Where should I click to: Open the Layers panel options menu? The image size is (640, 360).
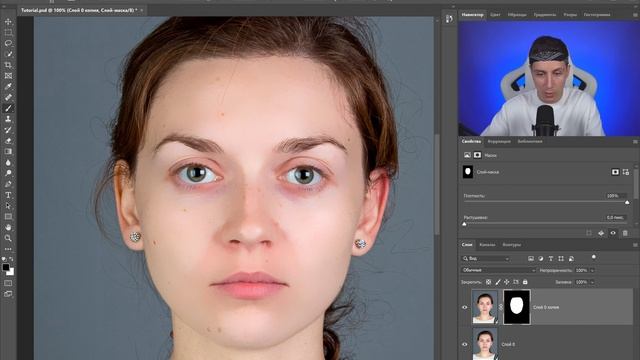(x=635, y=245)
